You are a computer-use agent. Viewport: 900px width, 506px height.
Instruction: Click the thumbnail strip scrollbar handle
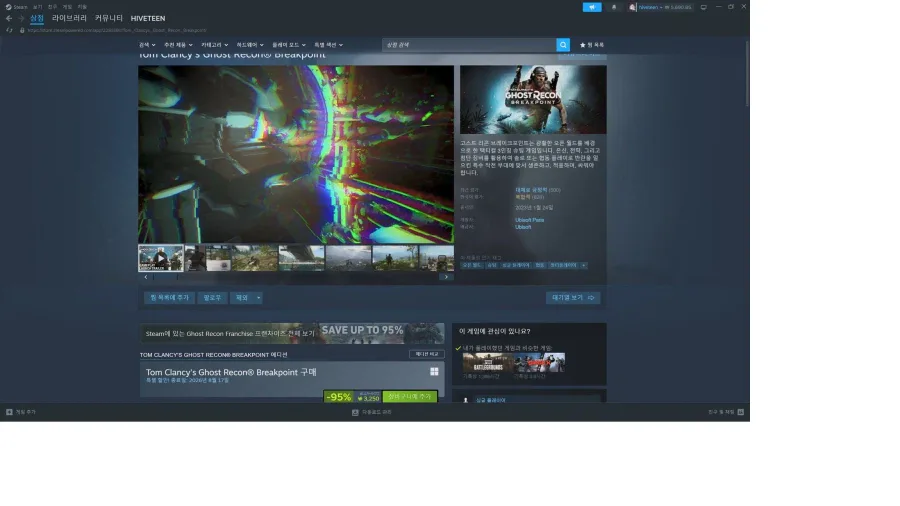point(165,277)
